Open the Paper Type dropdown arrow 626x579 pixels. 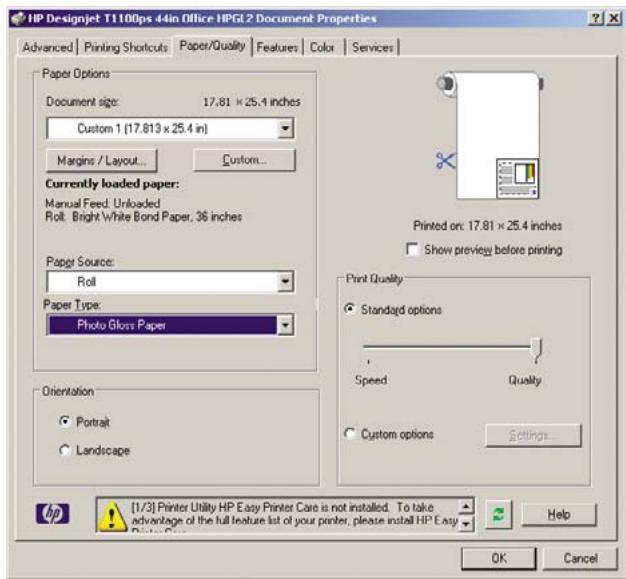[x=285, y=325]
